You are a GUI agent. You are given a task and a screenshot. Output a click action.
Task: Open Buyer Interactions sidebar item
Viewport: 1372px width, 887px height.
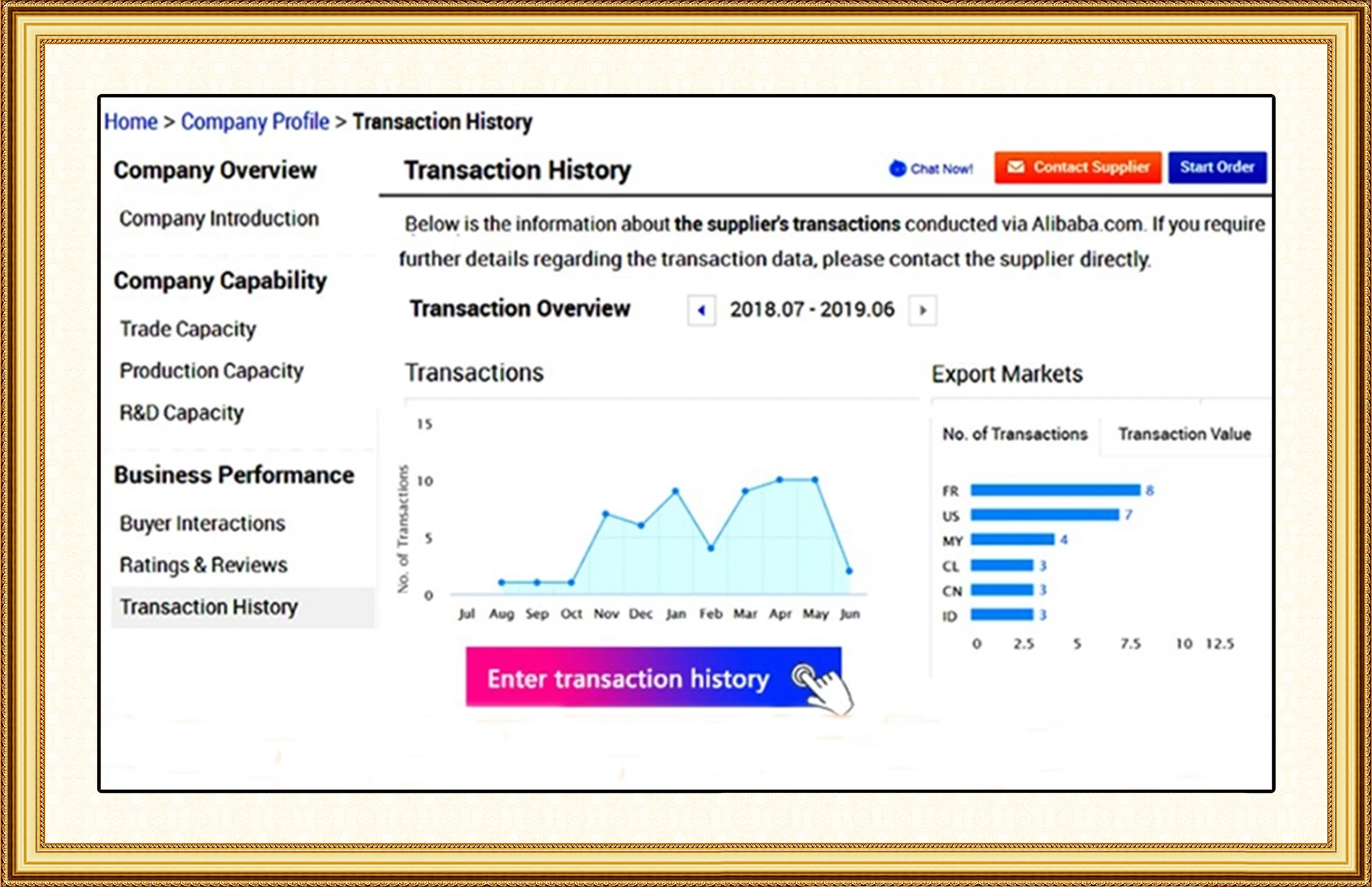pyautogui.click(x=203, y=524)
